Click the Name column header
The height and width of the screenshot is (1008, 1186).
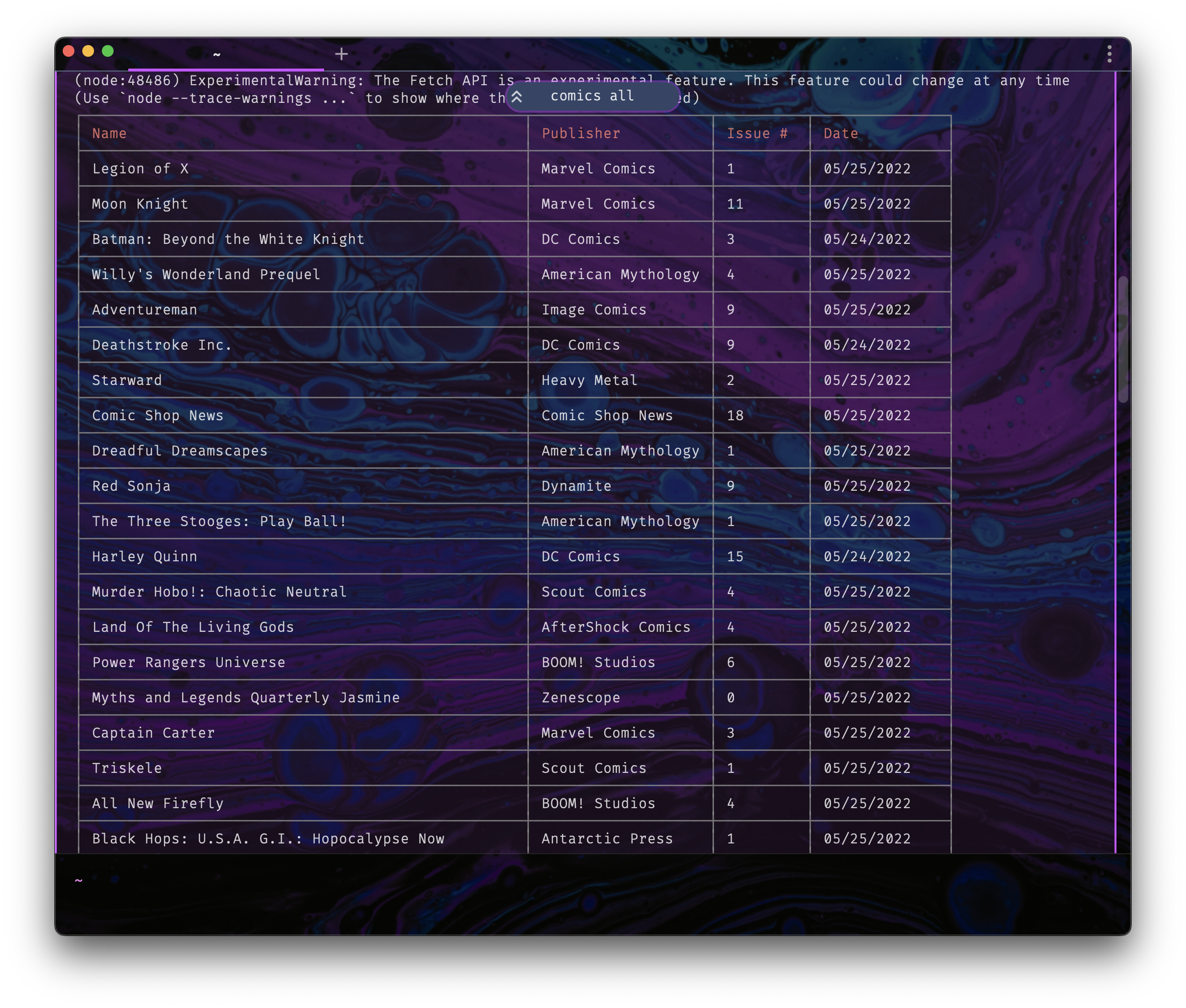click(x=109, y=134)
